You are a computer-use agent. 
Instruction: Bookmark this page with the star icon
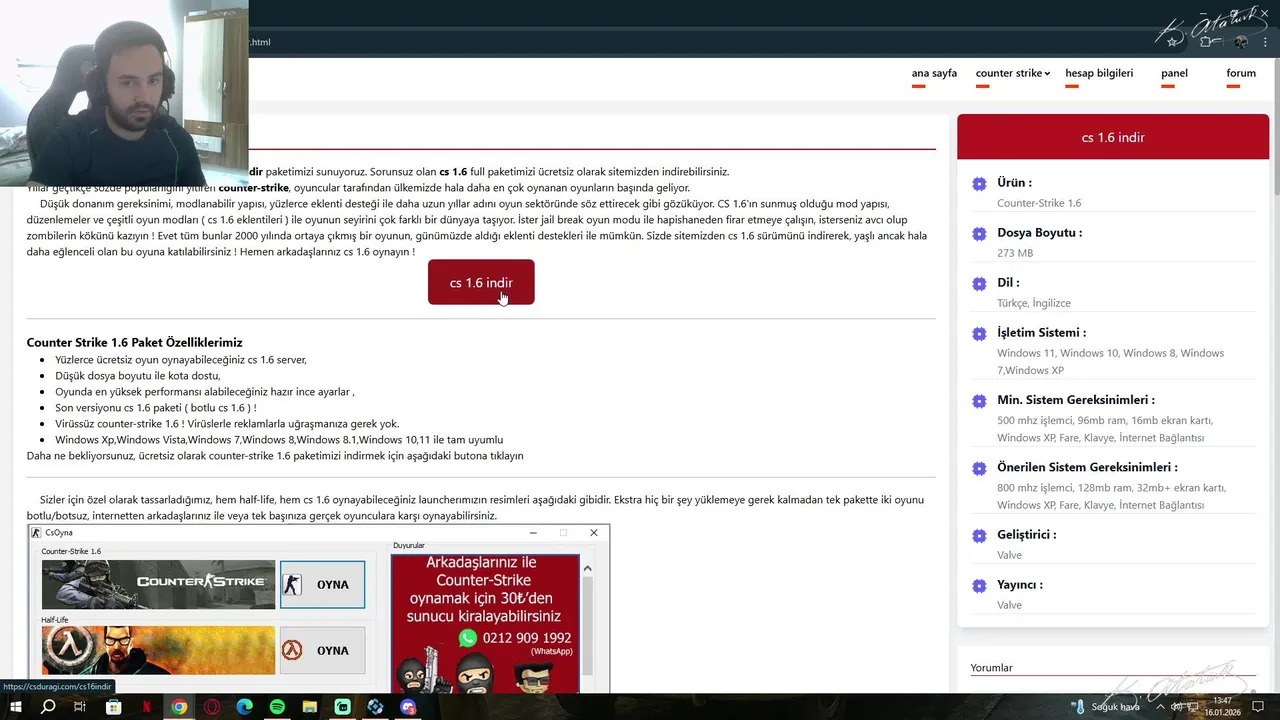point(1172,42)
